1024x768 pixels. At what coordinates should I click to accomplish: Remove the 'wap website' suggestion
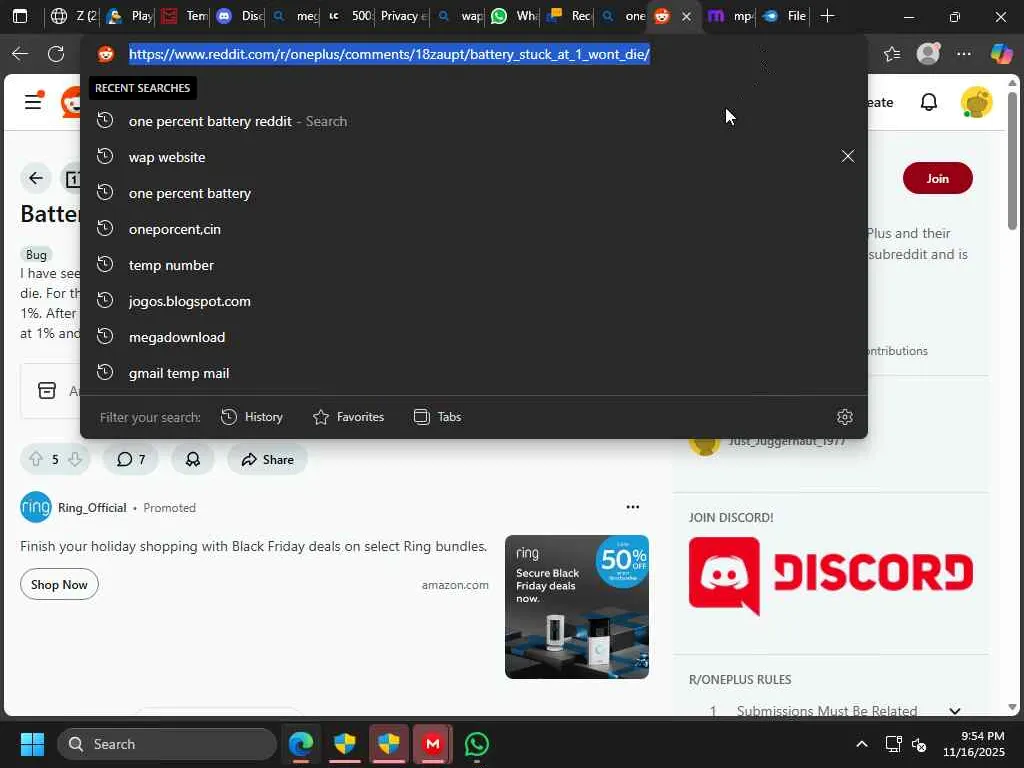[848, 156]
